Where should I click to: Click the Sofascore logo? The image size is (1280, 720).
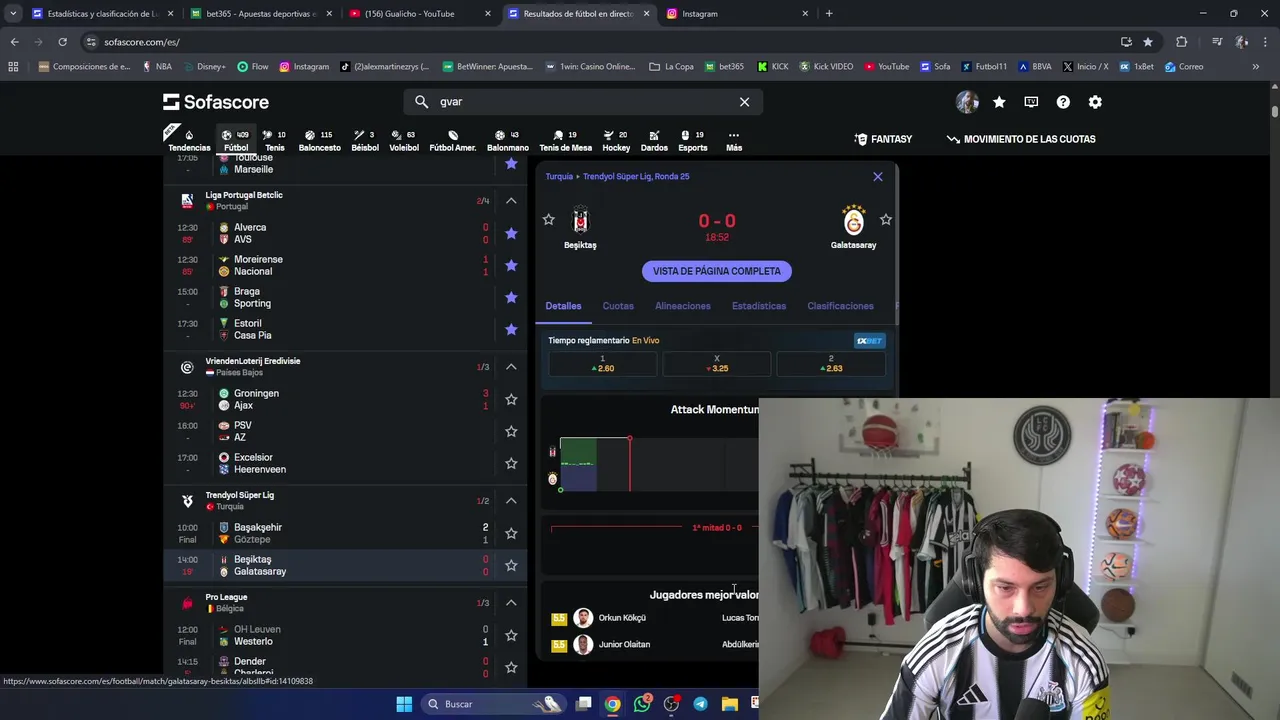(216, 102)
